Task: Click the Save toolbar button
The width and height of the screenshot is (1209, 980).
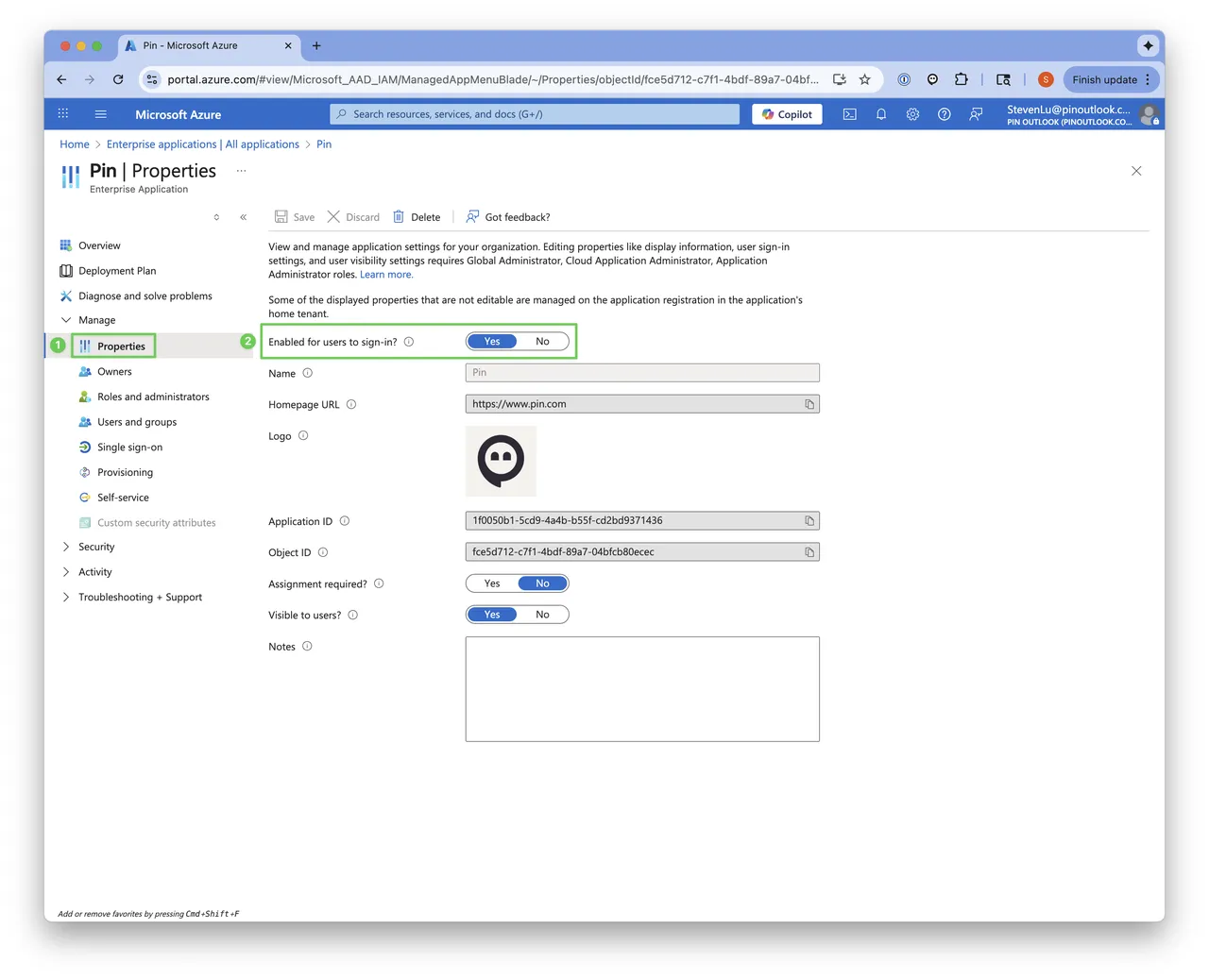Action: (295, 217)
